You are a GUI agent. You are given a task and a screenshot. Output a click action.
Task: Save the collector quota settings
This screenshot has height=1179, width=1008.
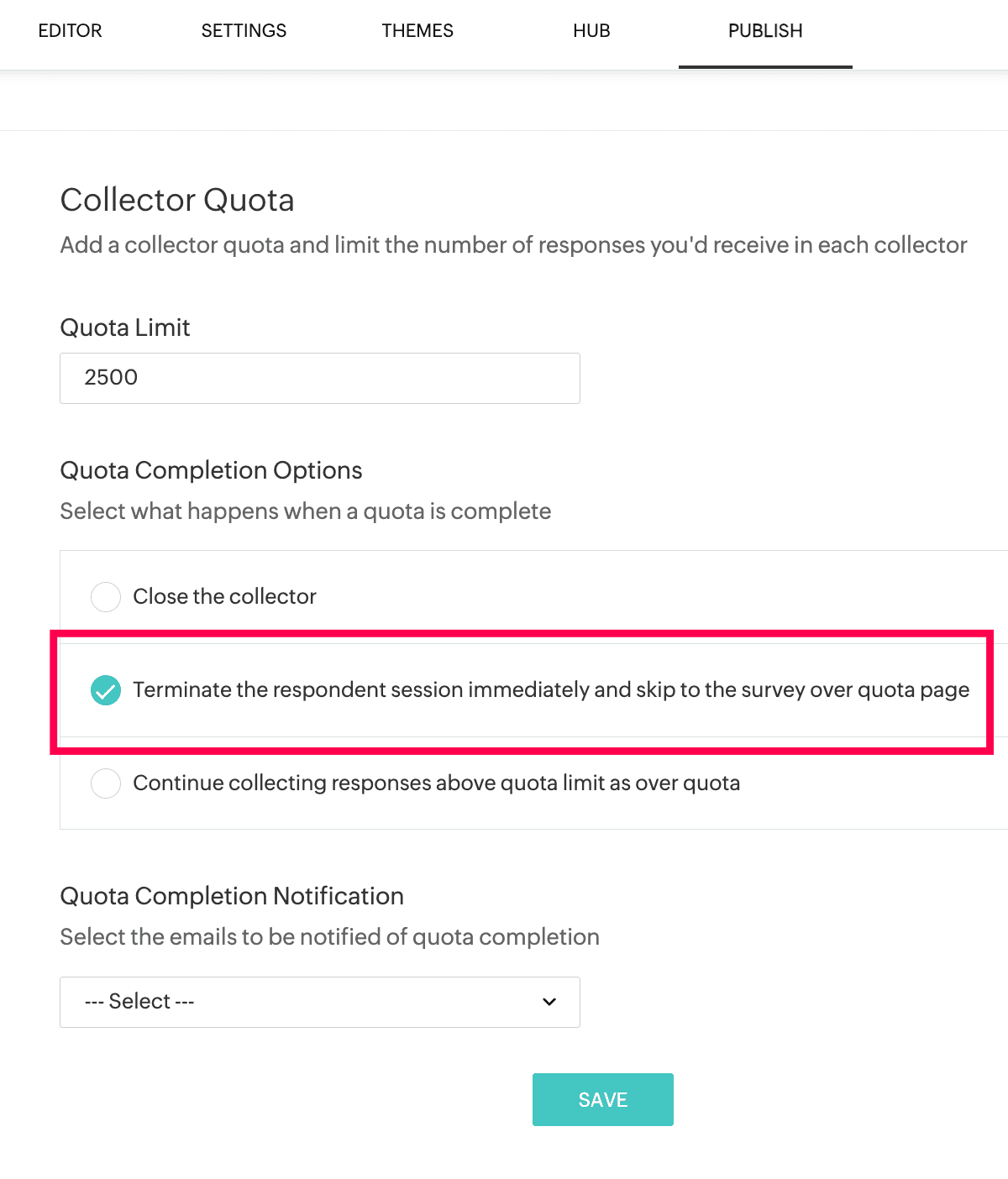click(x=603, y=1100)
